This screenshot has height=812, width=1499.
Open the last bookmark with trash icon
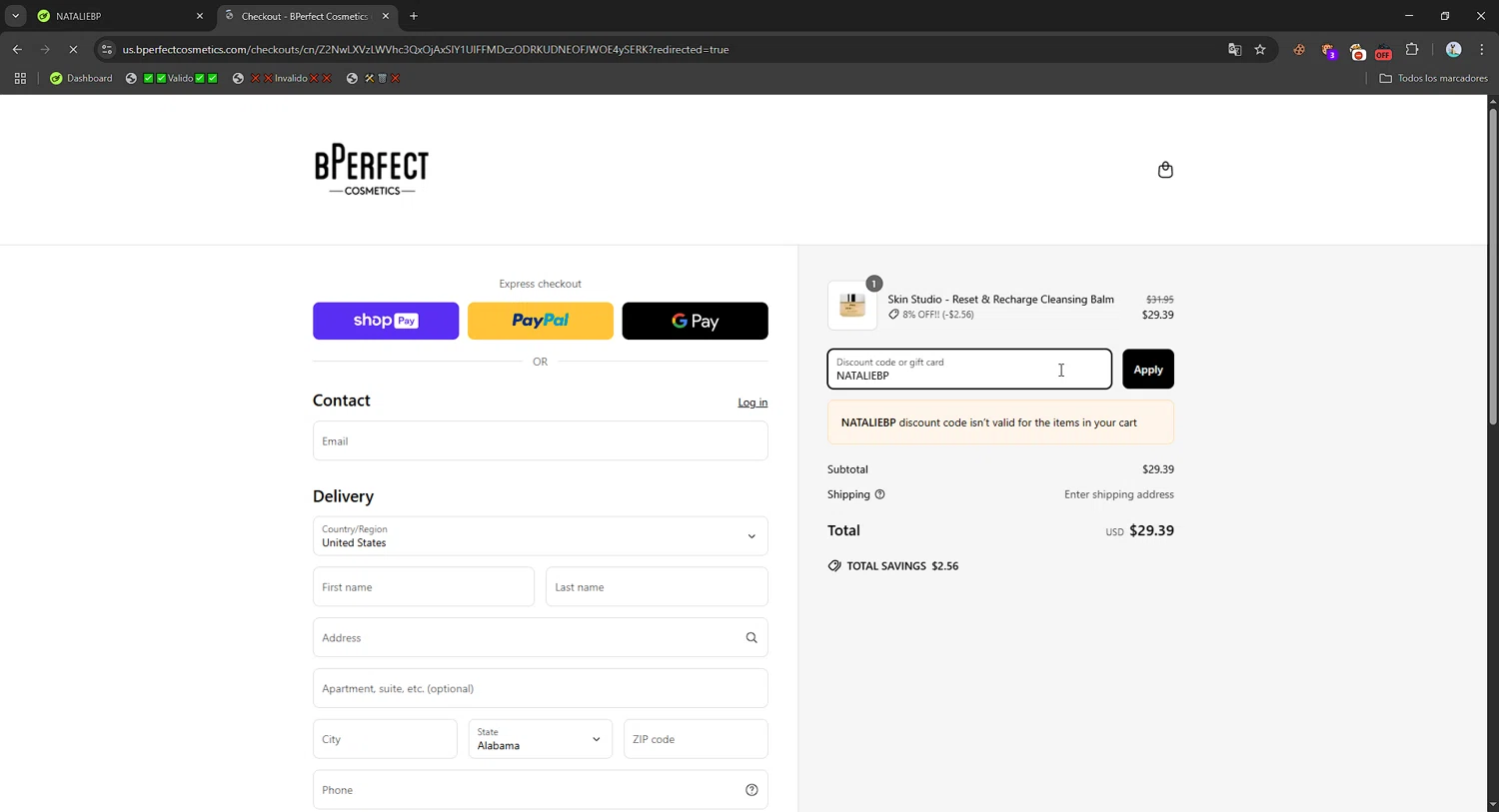click(373, 78)
